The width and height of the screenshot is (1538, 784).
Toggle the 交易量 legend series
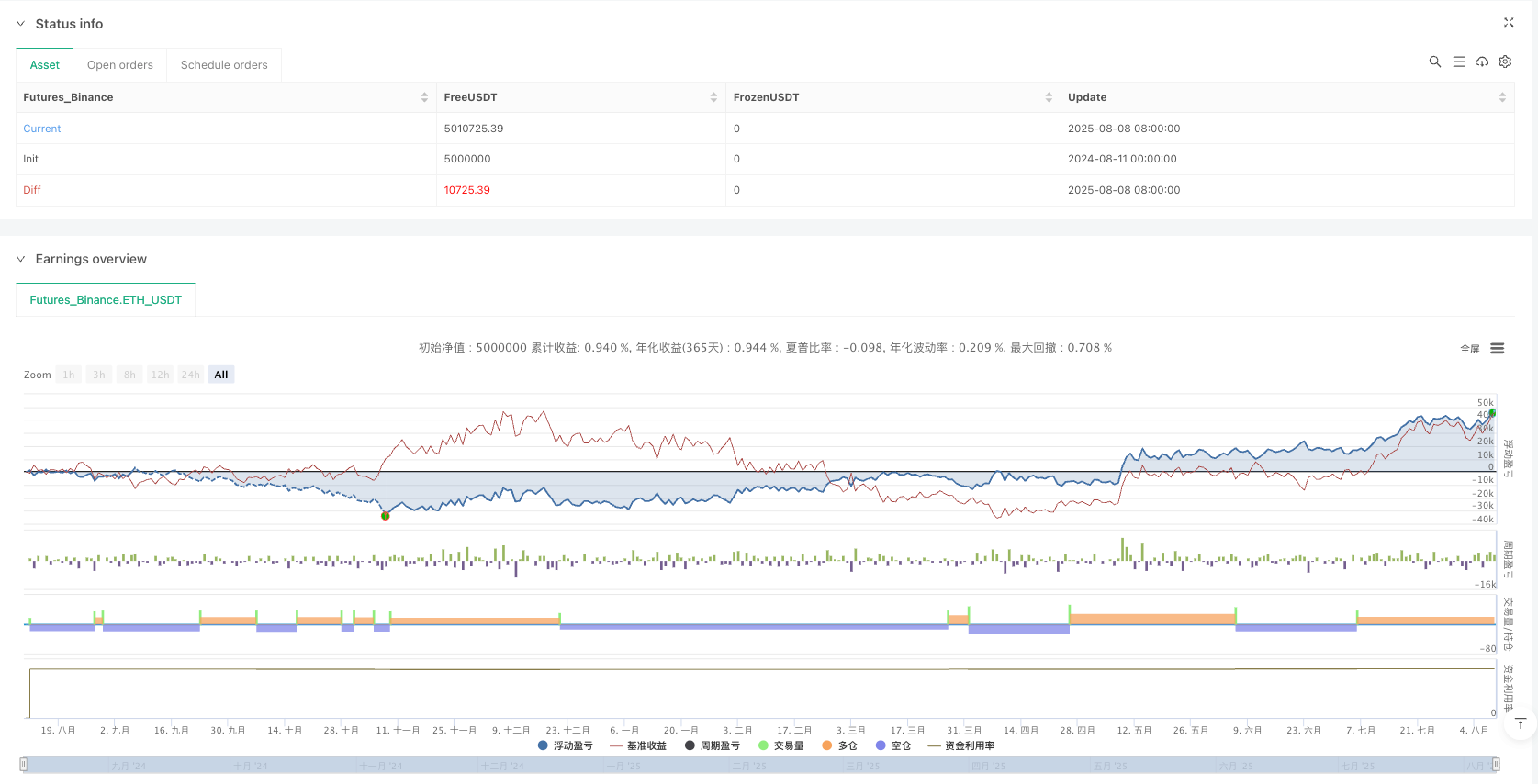click(x=781, y=745)
